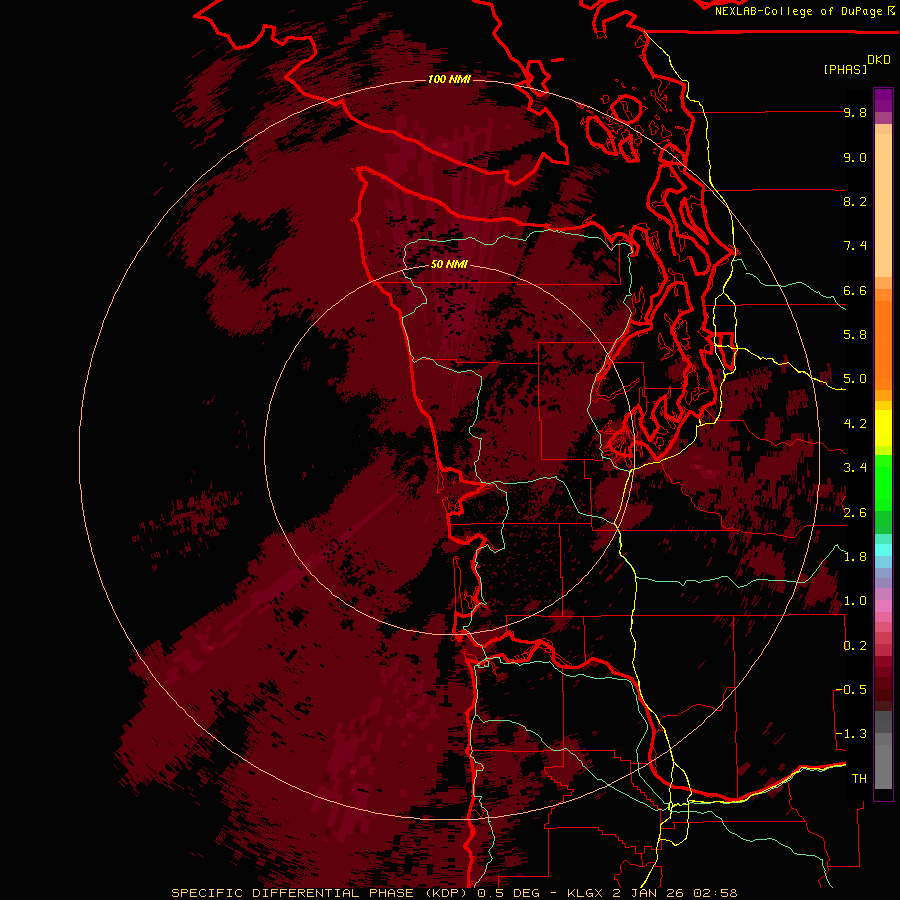Screen dimensions: 900x900
Task: Click the NEXLAB-College of DuPage watermark
Action: tap(805, 11)
